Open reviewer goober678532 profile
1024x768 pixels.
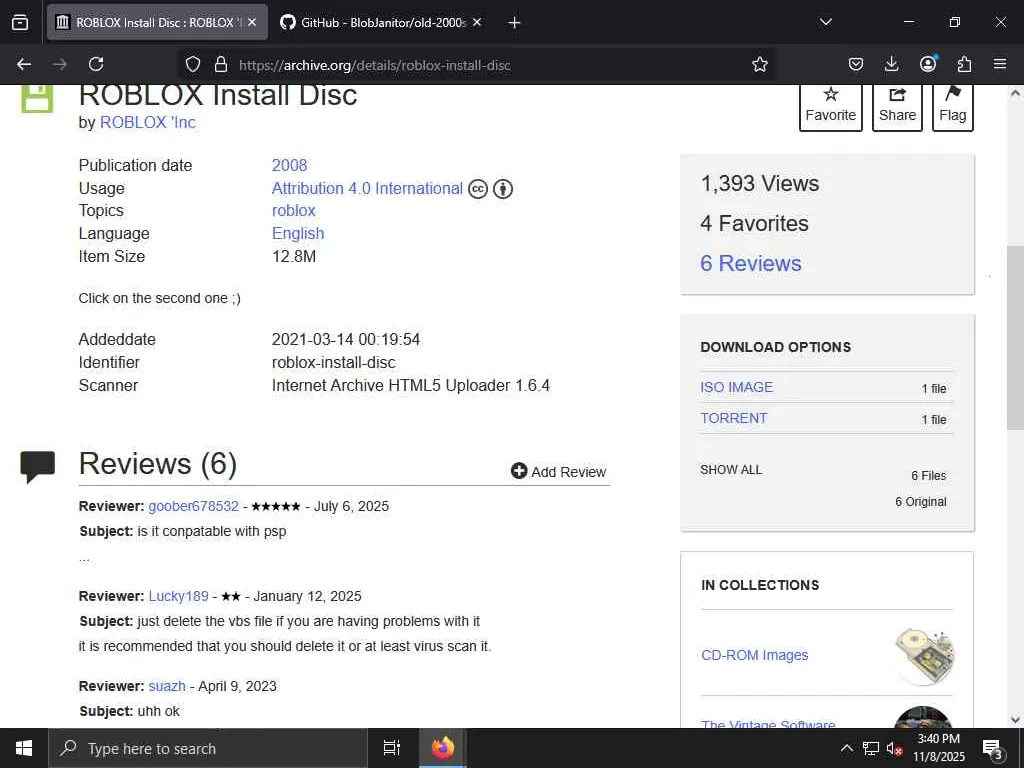pos(193,506)
